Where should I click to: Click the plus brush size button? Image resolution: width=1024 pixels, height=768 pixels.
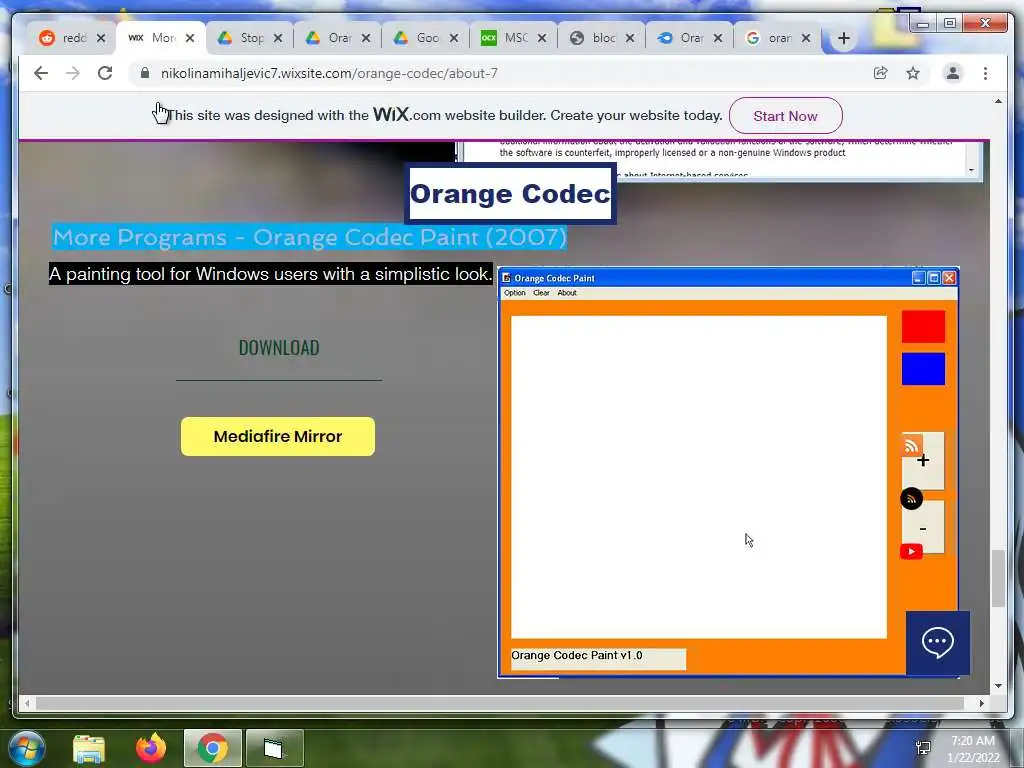(x=923, y=461)
